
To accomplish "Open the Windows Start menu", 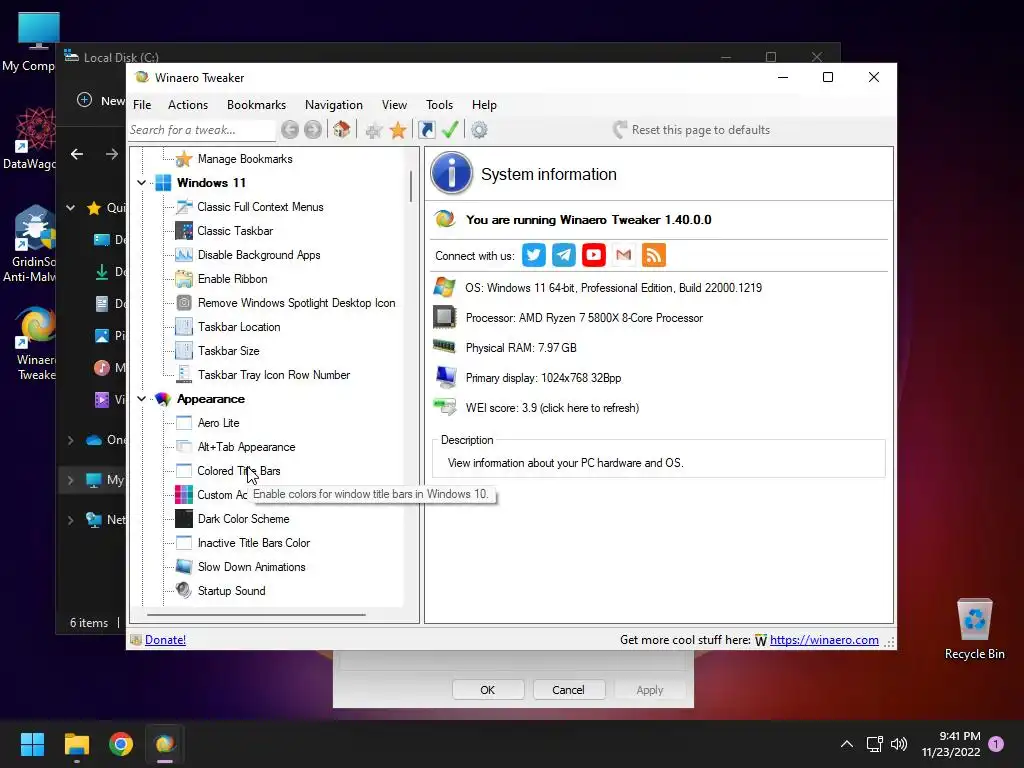I will click(x=32, y=744).
